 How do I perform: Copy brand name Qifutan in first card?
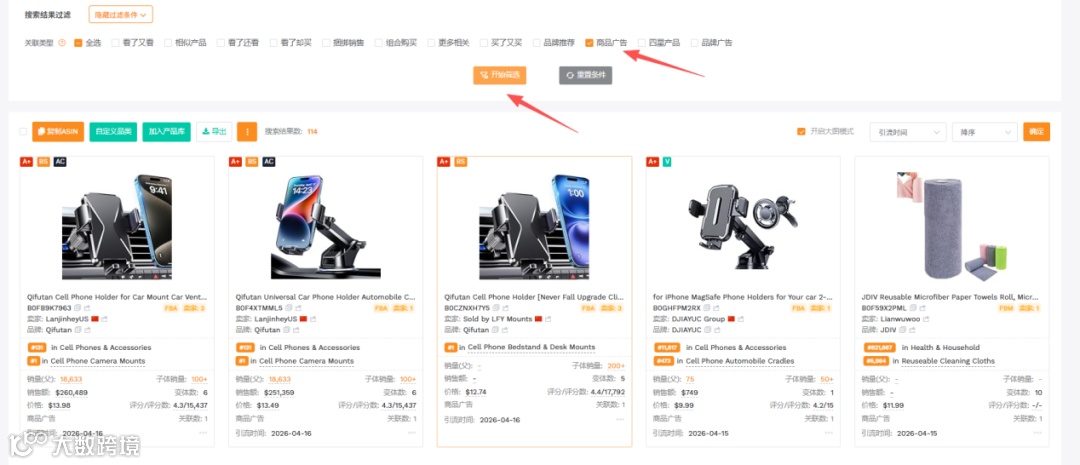77,330
